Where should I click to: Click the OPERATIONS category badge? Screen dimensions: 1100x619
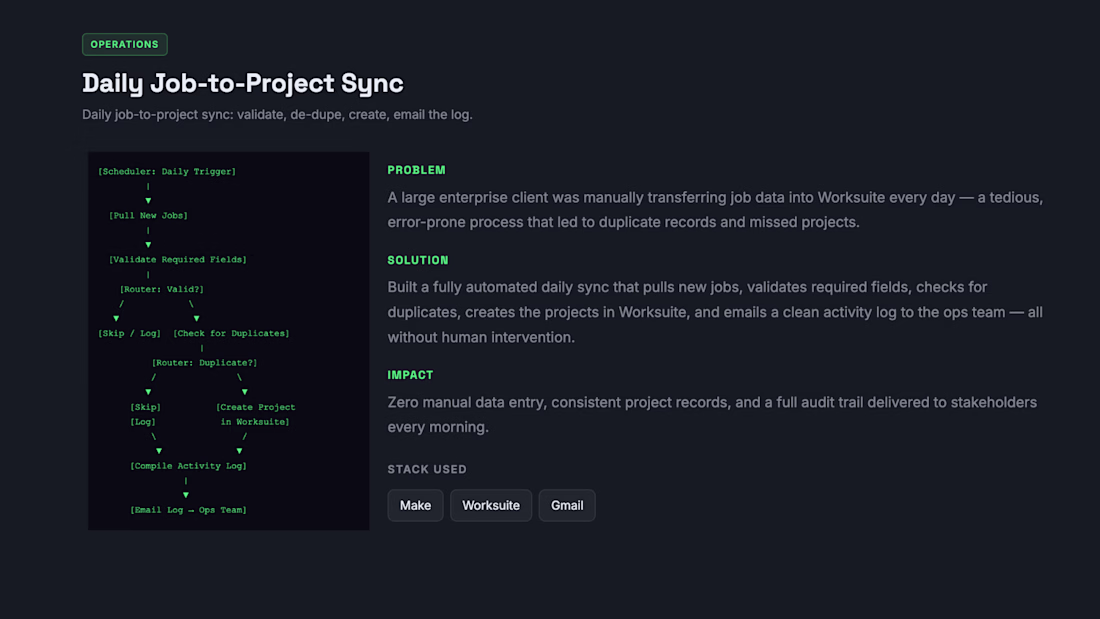[x=124, y=44]
